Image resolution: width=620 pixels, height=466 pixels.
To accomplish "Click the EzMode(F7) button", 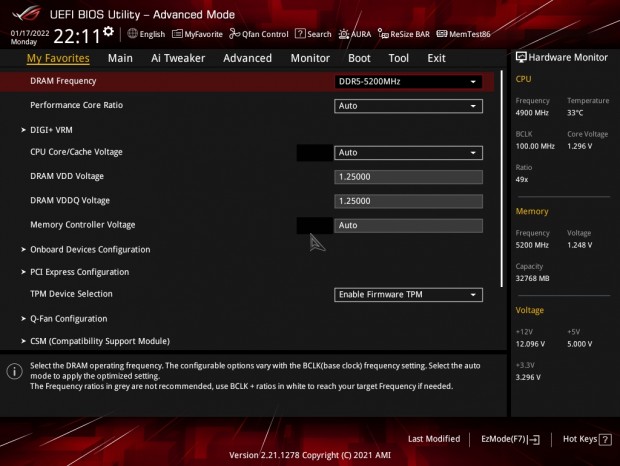I will [510, 439].
